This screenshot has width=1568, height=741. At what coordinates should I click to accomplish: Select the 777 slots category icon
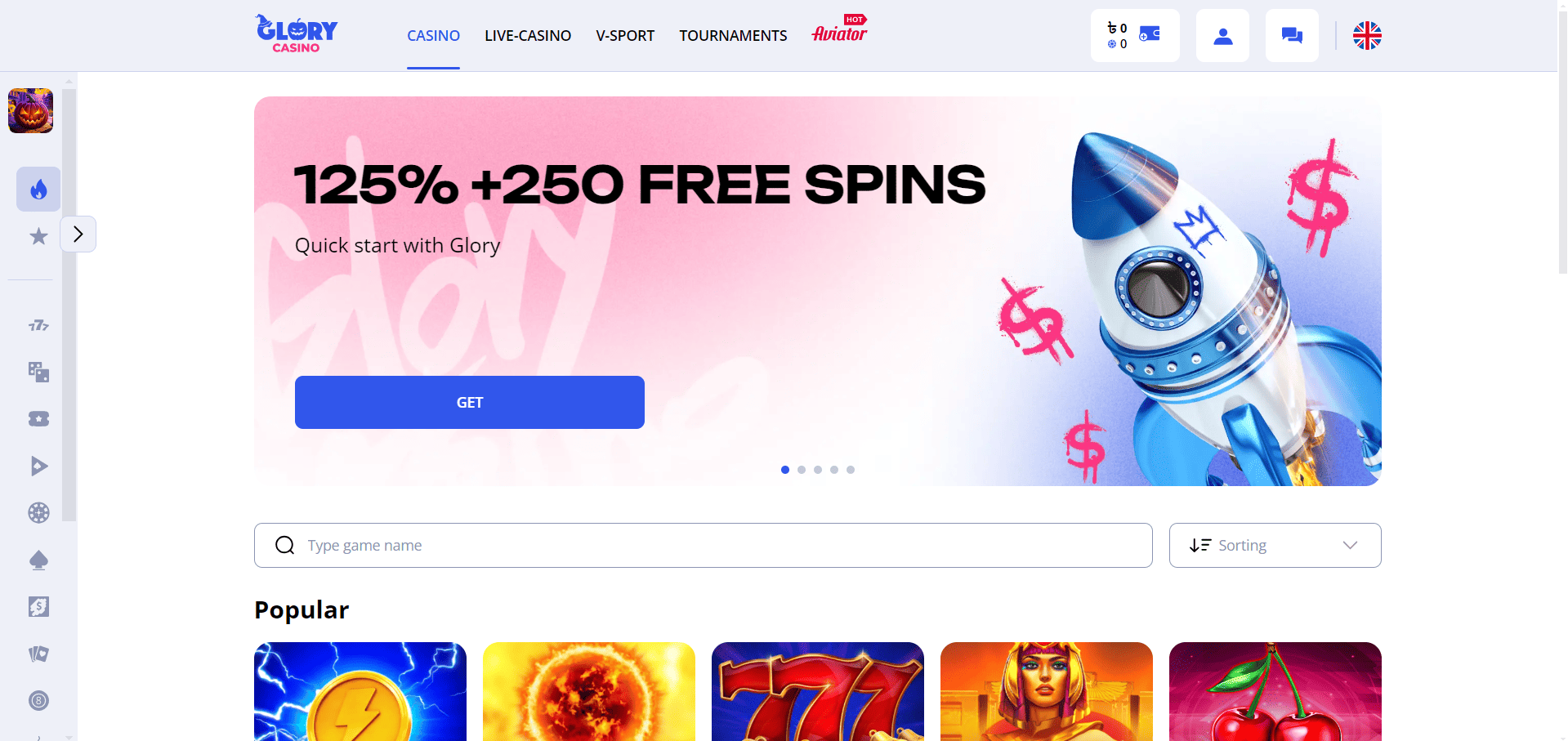[x=38, y=325]
